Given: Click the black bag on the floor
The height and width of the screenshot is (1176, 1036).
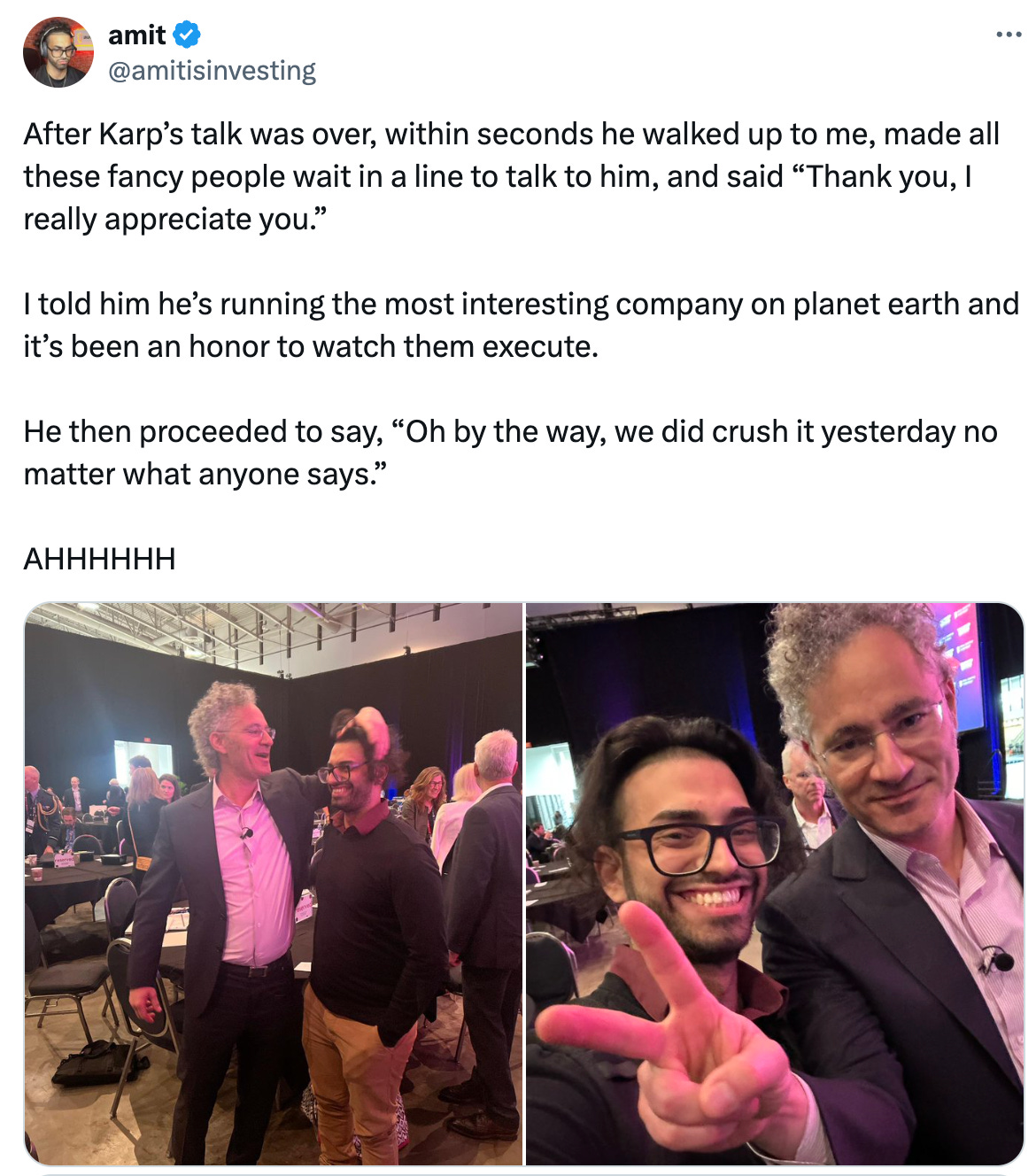Looking at the screenshot, I should (100, 1063).
